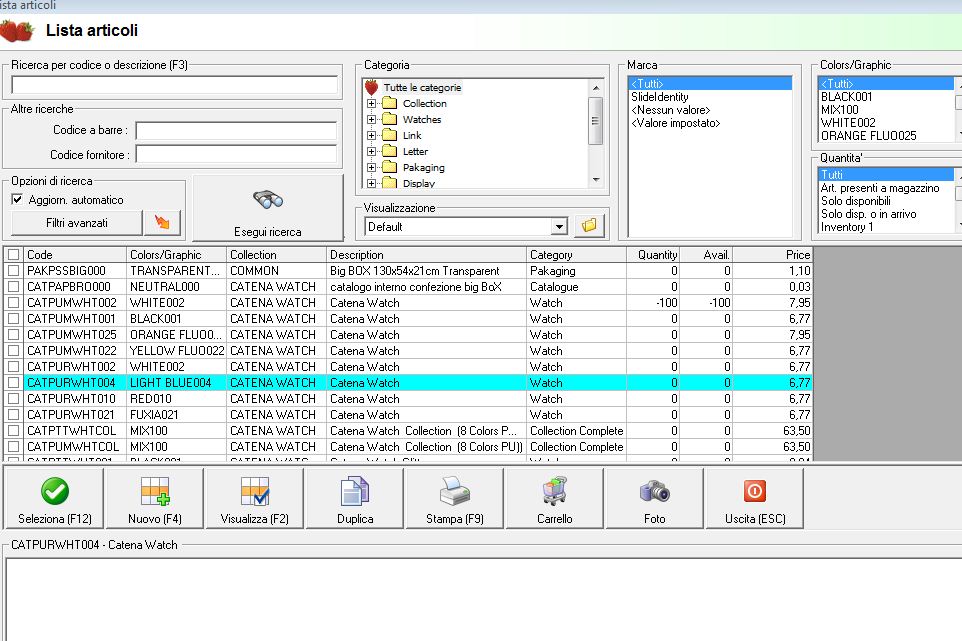
Task: Expand the Display category node
Action: (x=371, y=183)
